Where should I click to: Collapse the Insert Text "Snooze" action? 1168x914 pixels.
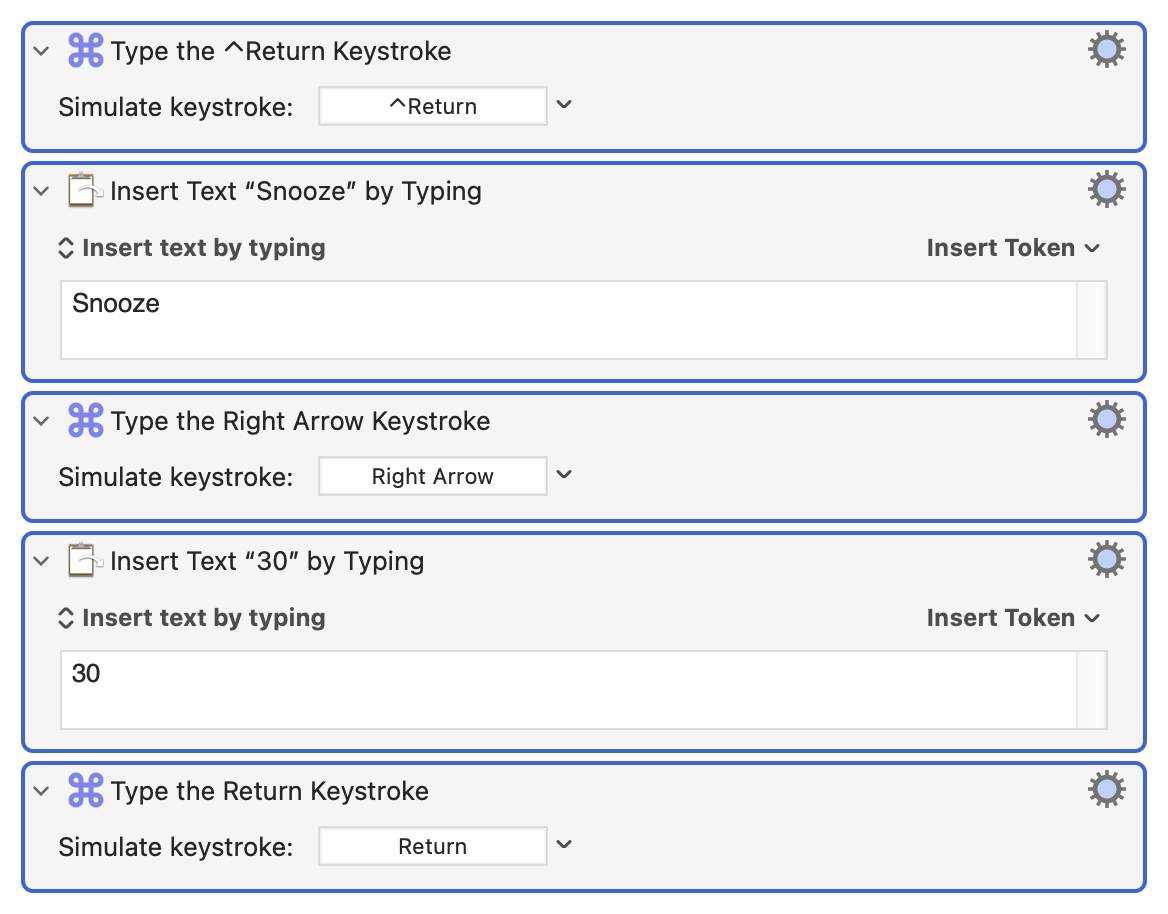(42, 191)
